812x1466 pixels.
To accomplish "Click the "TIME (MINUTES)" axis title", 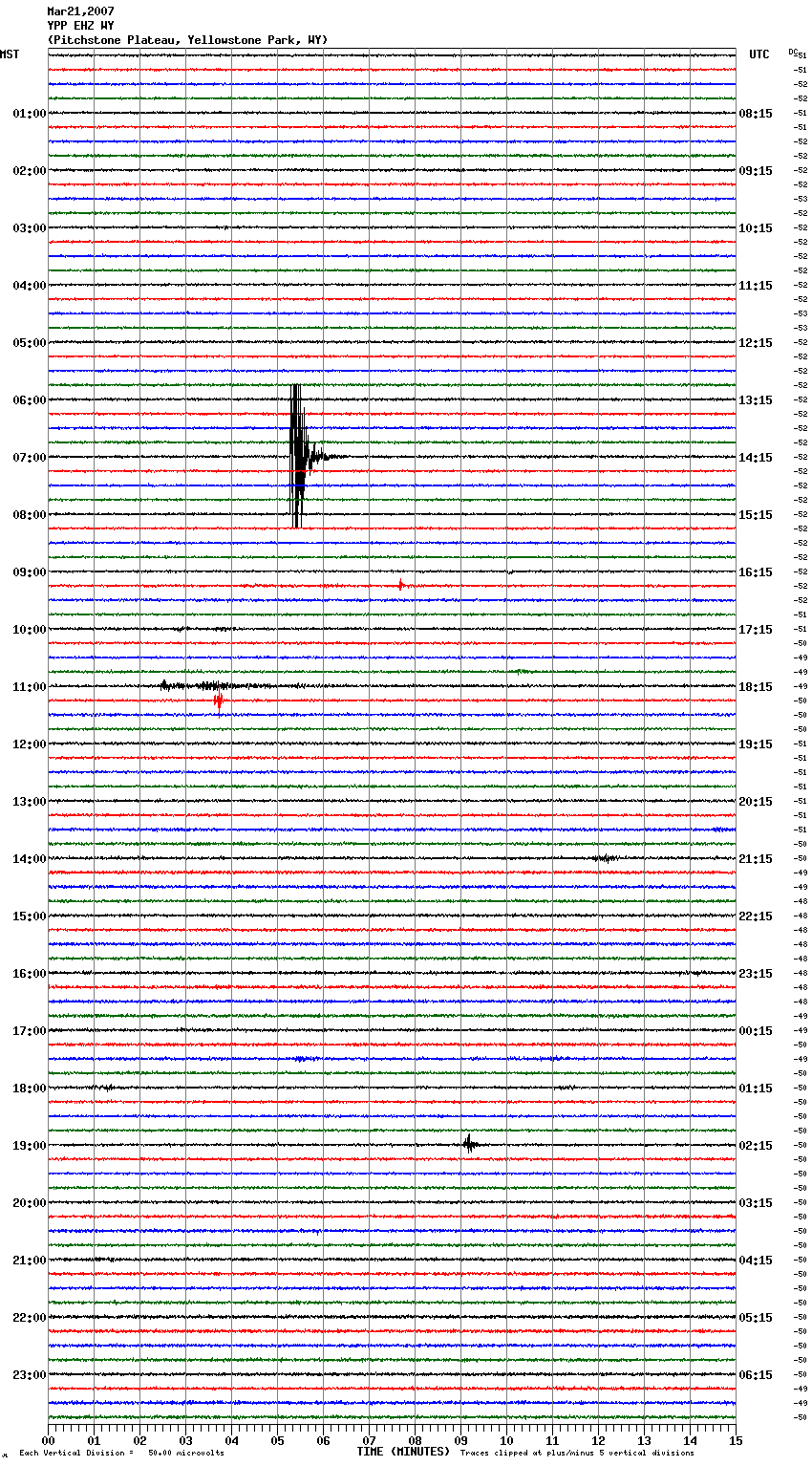I will click(403, 1452).
